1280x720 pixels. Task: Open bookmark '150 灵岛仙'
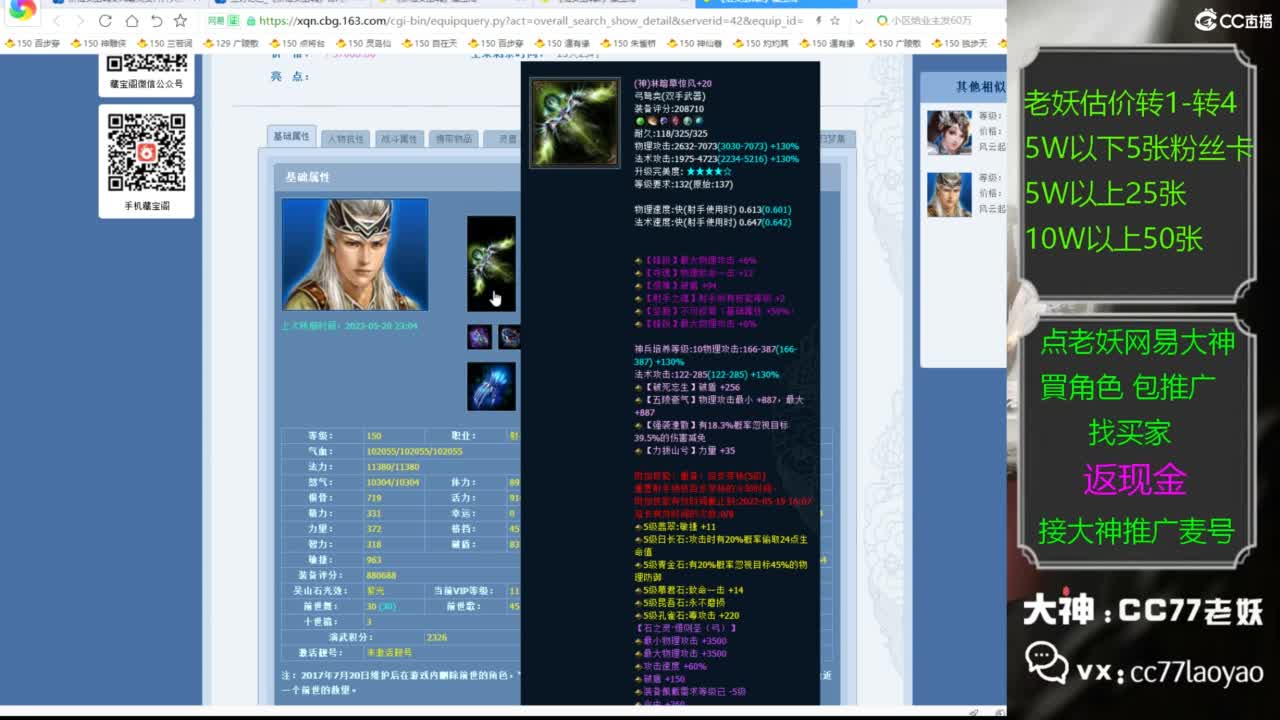pyautogui.click(x=363, y=43)
